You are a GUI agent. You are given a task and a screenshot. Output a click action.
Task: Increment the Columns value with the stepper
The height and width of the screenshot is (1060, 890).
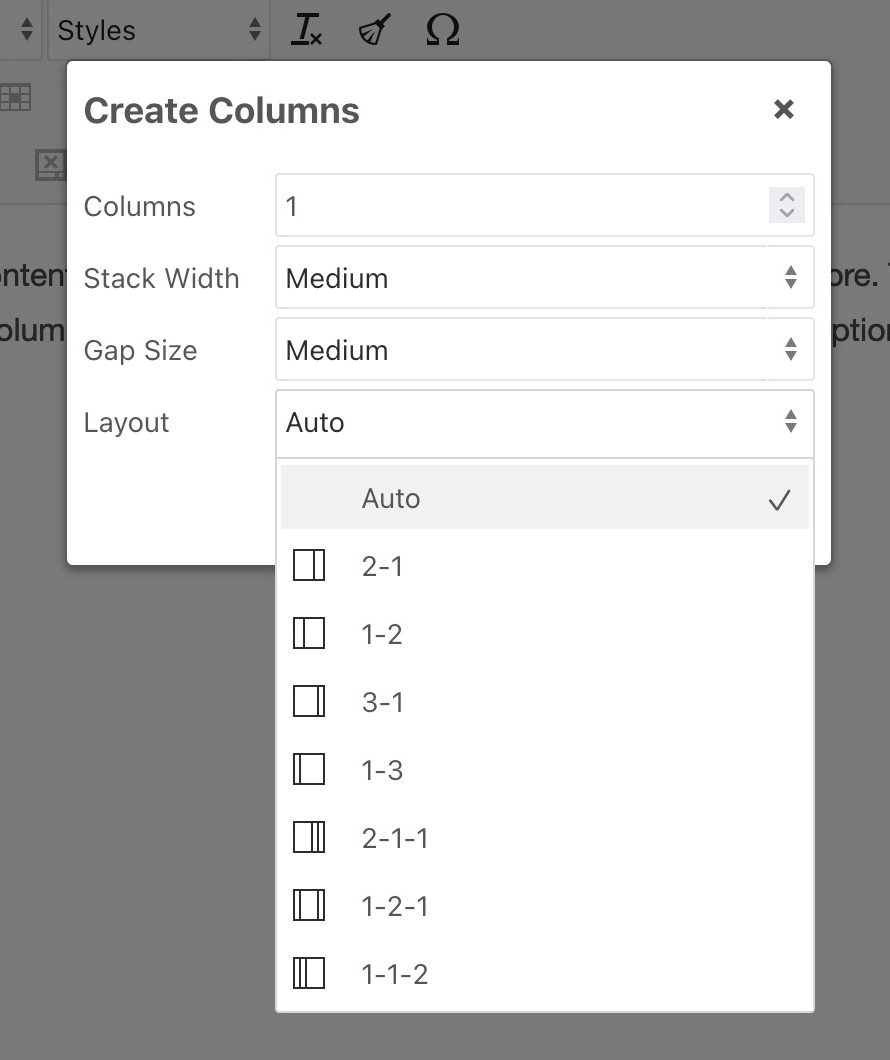click(x=787, y=199)
